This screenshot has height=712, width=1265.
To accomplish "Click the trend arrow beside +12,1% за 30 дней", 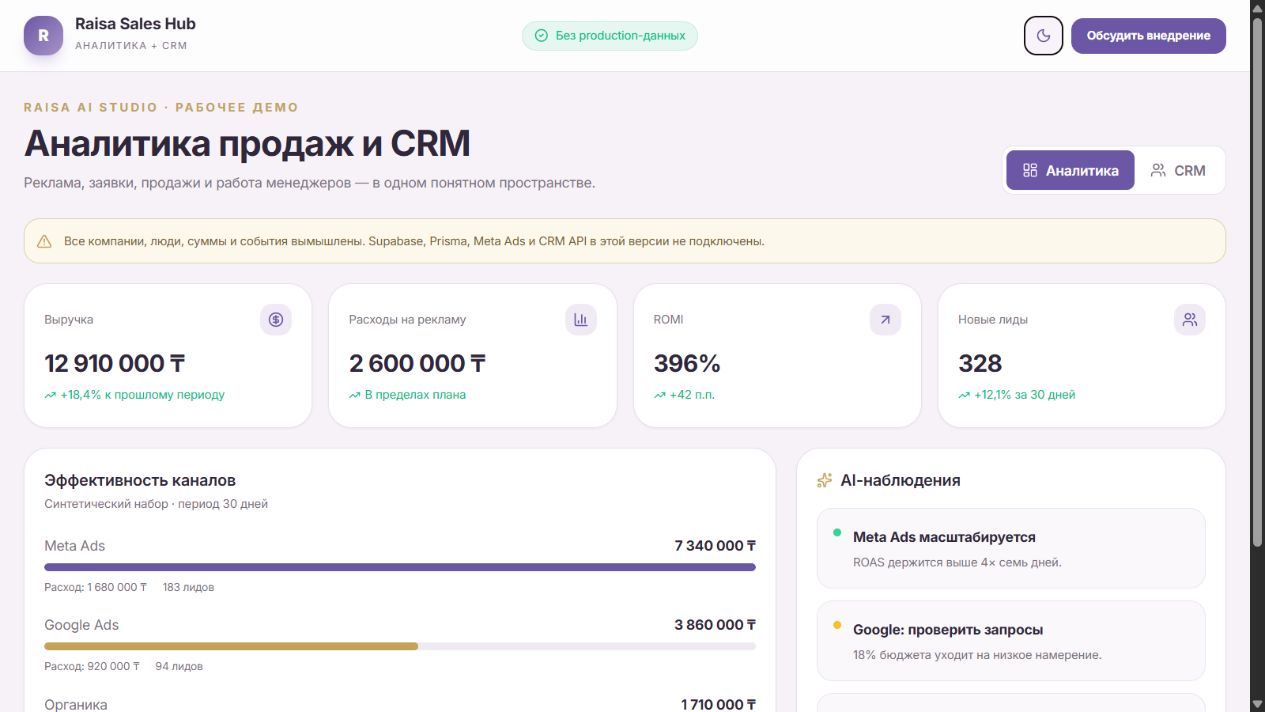I will click(x=964, y=395).
